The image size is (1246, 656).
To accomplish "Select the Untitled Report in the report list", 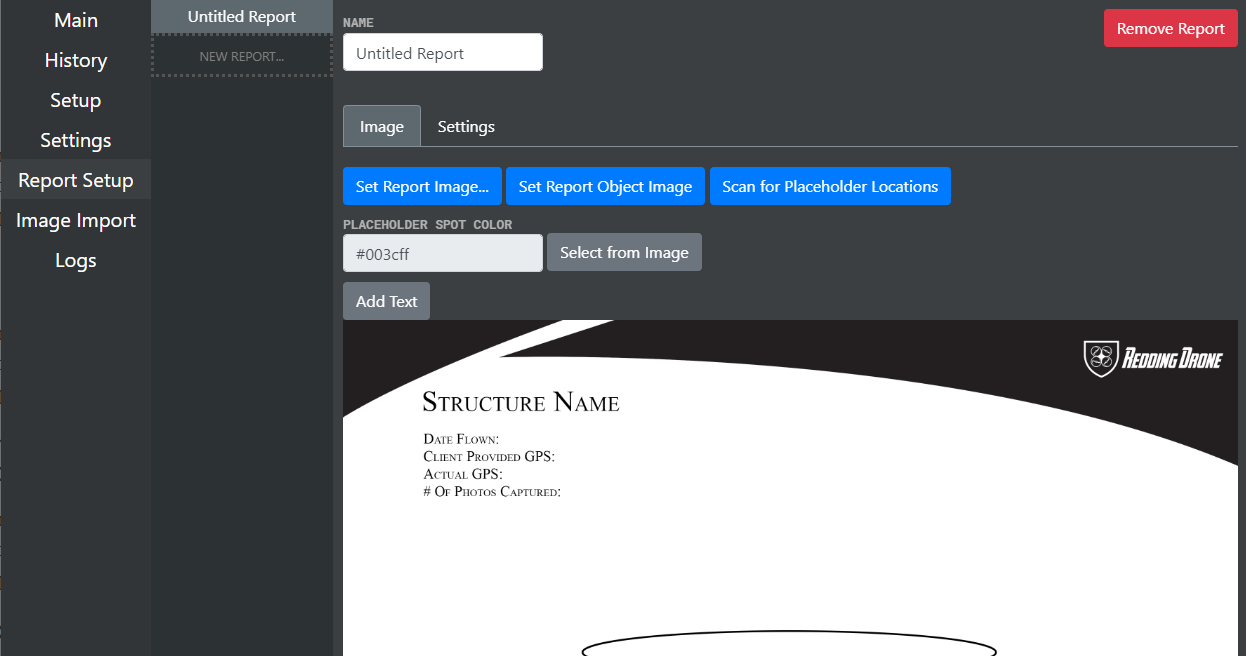I will [x=241, y=16].
